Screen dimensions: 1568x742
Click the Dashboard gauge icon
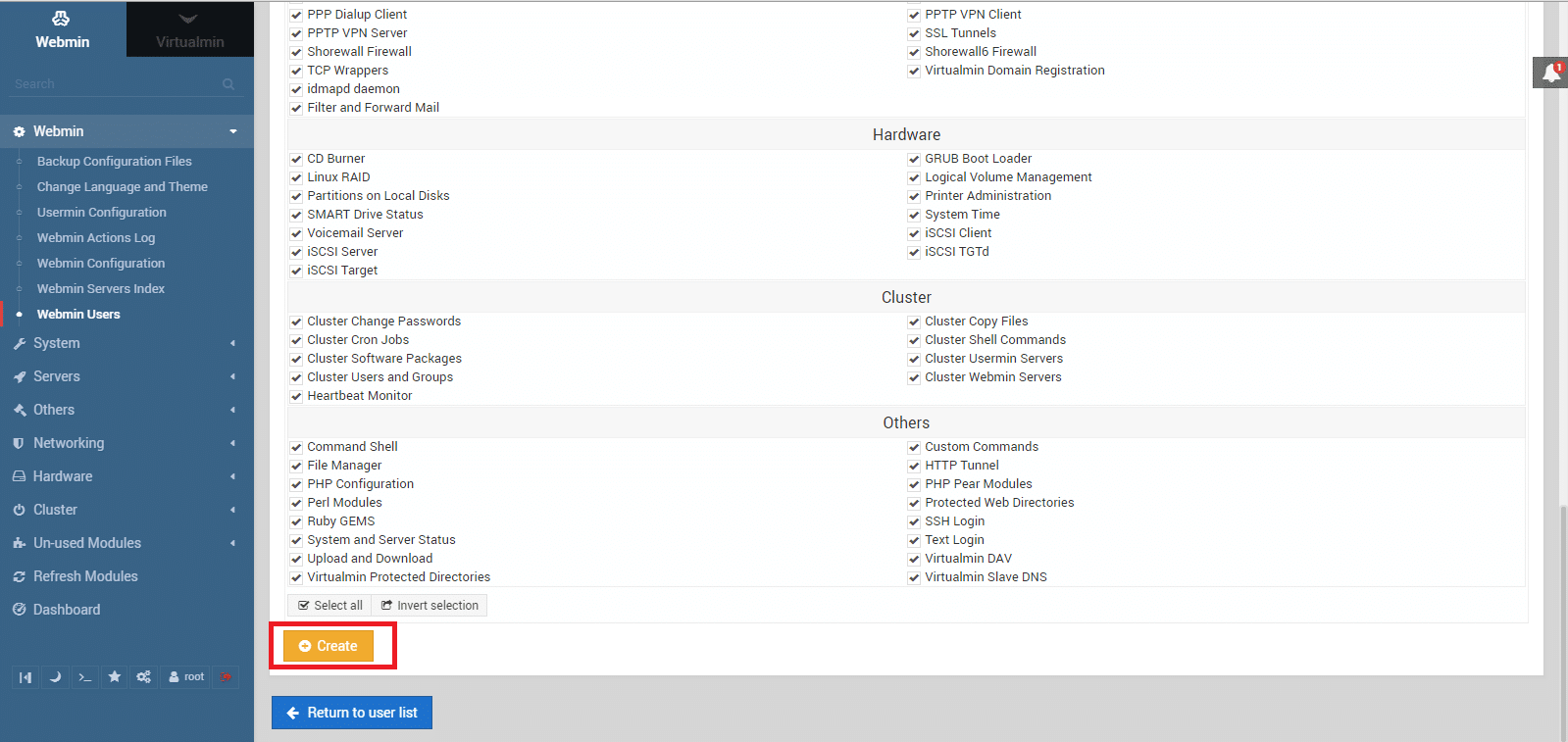[20, 611]
